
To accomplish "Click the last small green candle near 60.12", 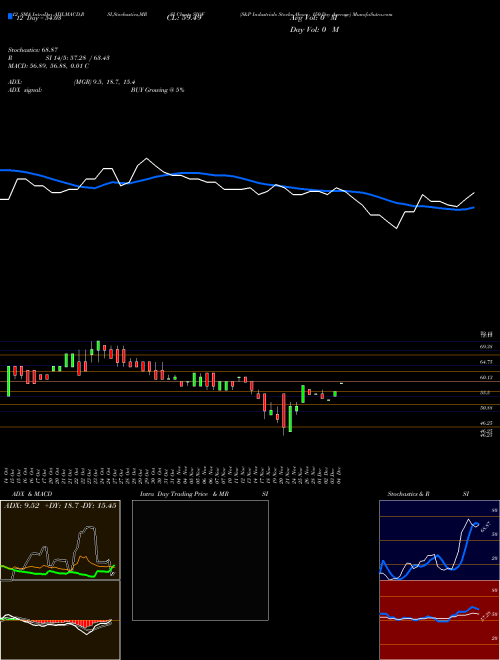I will [x=341, y=383].
